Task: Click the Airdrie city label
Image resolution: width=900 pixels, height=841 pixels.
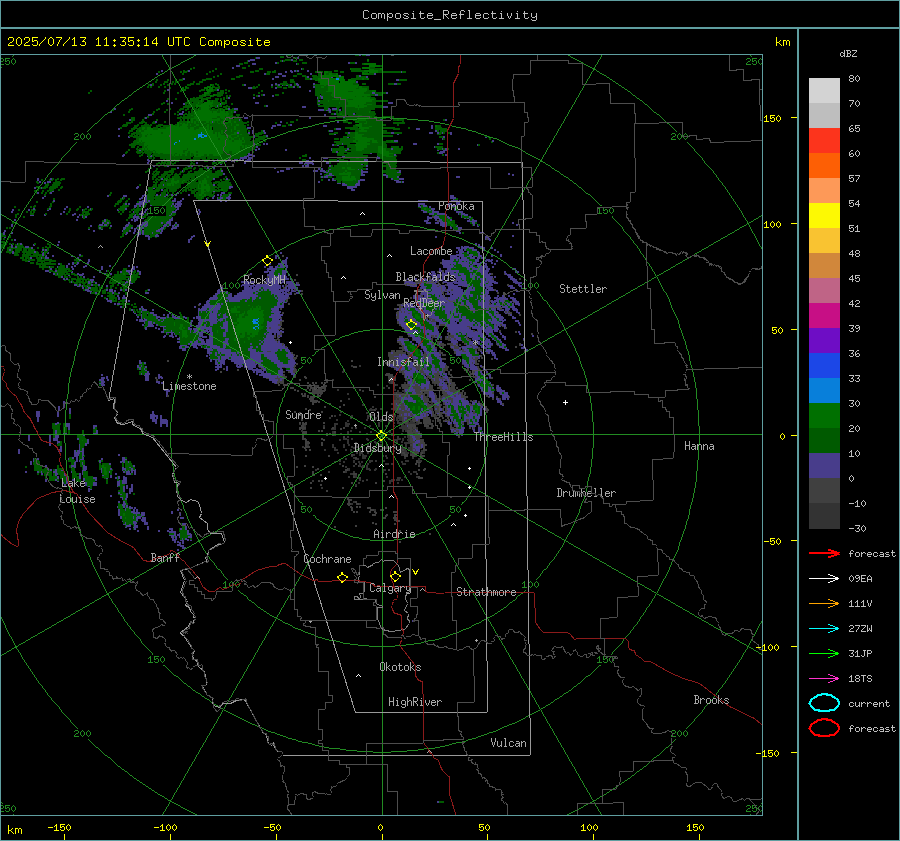Action: (394, 534)
